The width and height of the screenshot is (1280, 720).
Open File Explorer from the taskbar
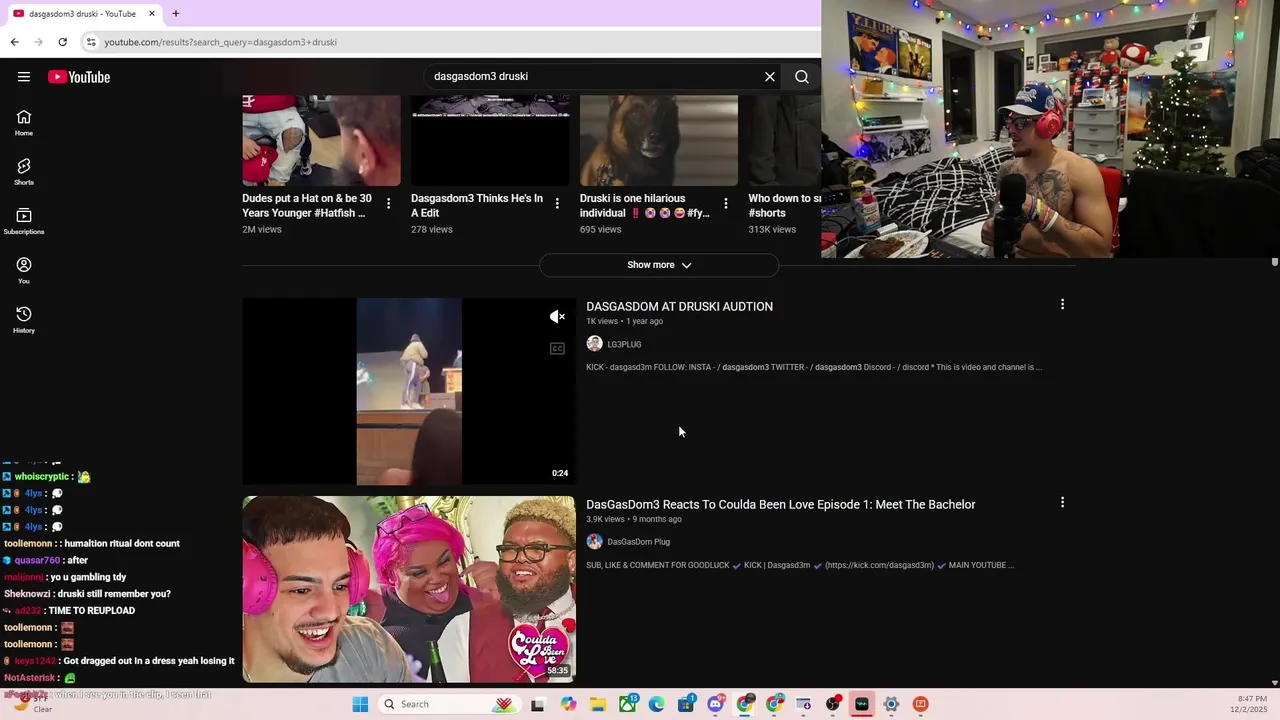[x=598, y=704]
